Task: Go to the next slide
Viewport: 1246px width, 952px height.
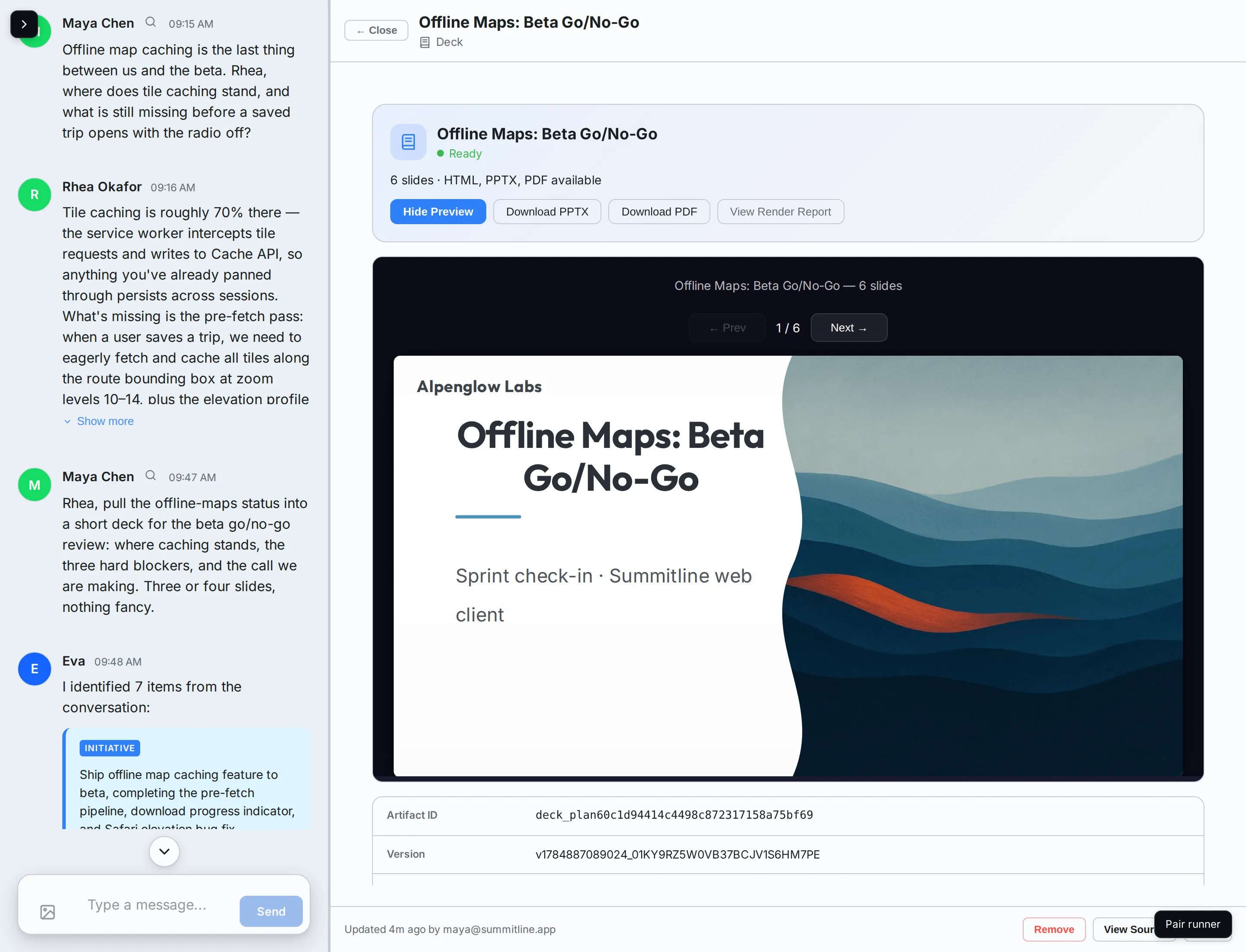Action: coord(849,328)
